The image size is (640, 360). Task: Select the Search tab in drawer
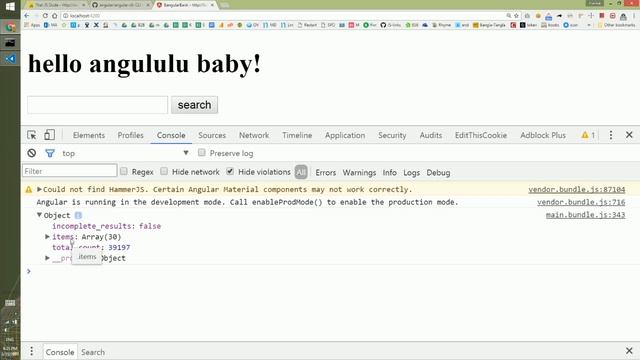coord(93,352)
